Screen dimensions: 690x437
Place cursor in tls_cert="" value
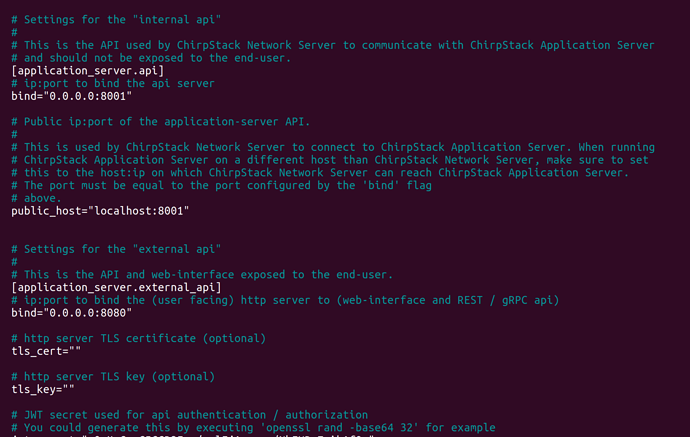tap(46, 351)
